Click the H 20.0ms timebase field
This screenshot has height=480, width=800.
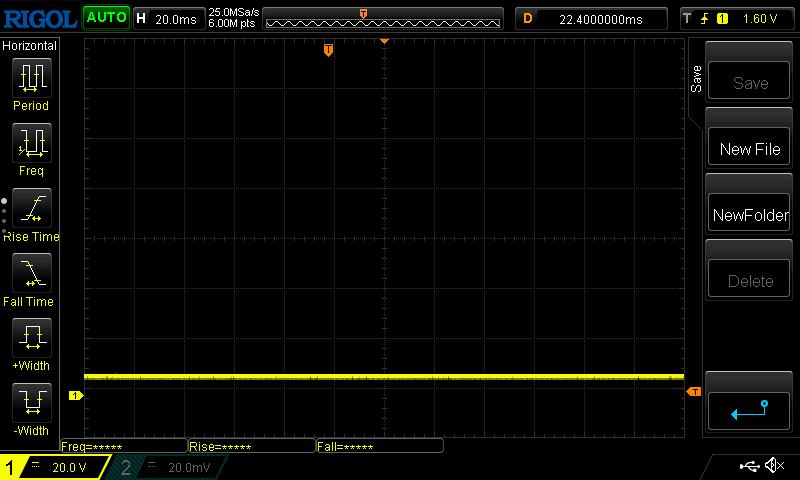click(x=169, y=19)
